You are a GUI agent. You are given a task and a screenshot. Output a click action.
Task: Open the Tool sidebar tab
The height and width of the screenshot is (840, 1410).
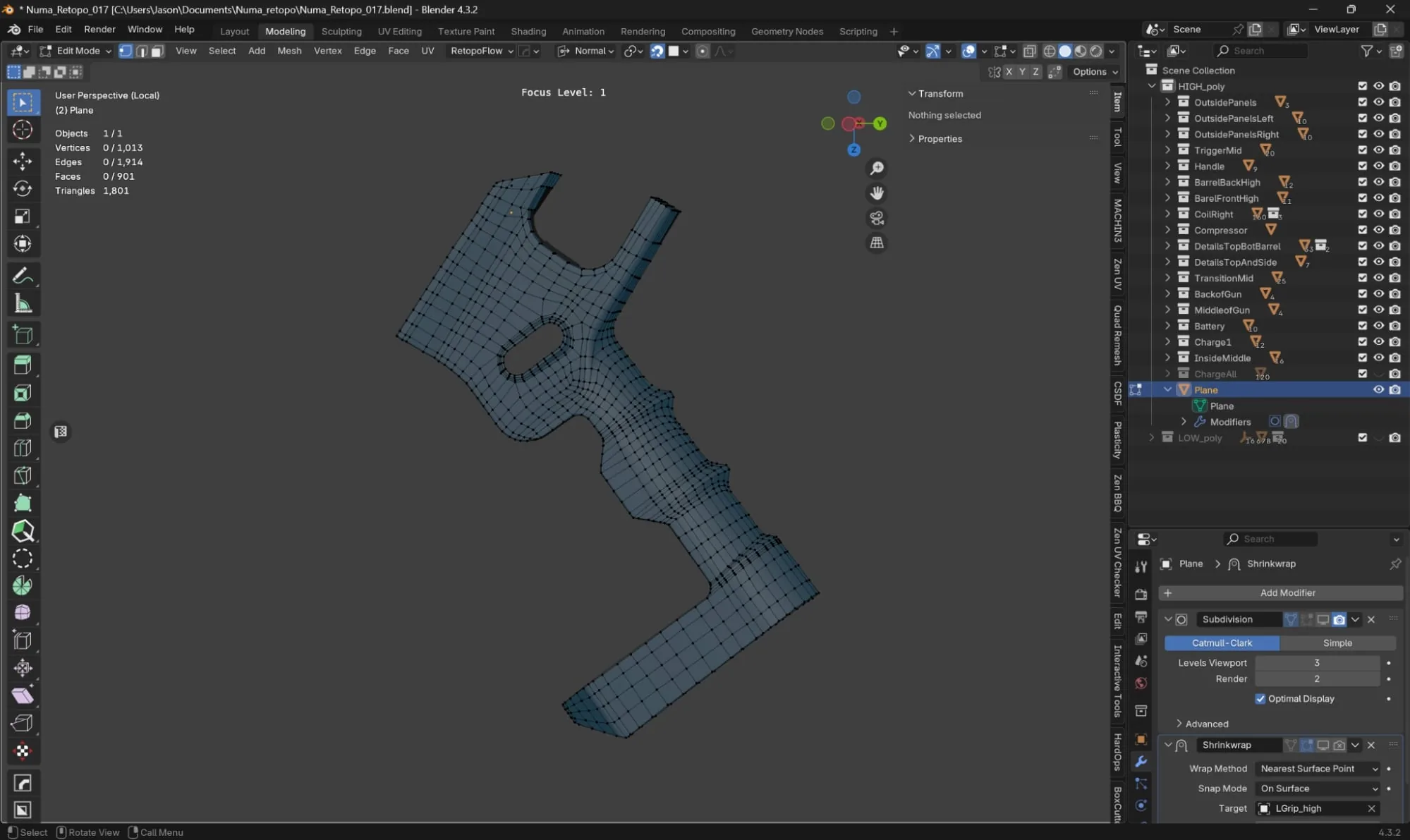click(1117, 137)
